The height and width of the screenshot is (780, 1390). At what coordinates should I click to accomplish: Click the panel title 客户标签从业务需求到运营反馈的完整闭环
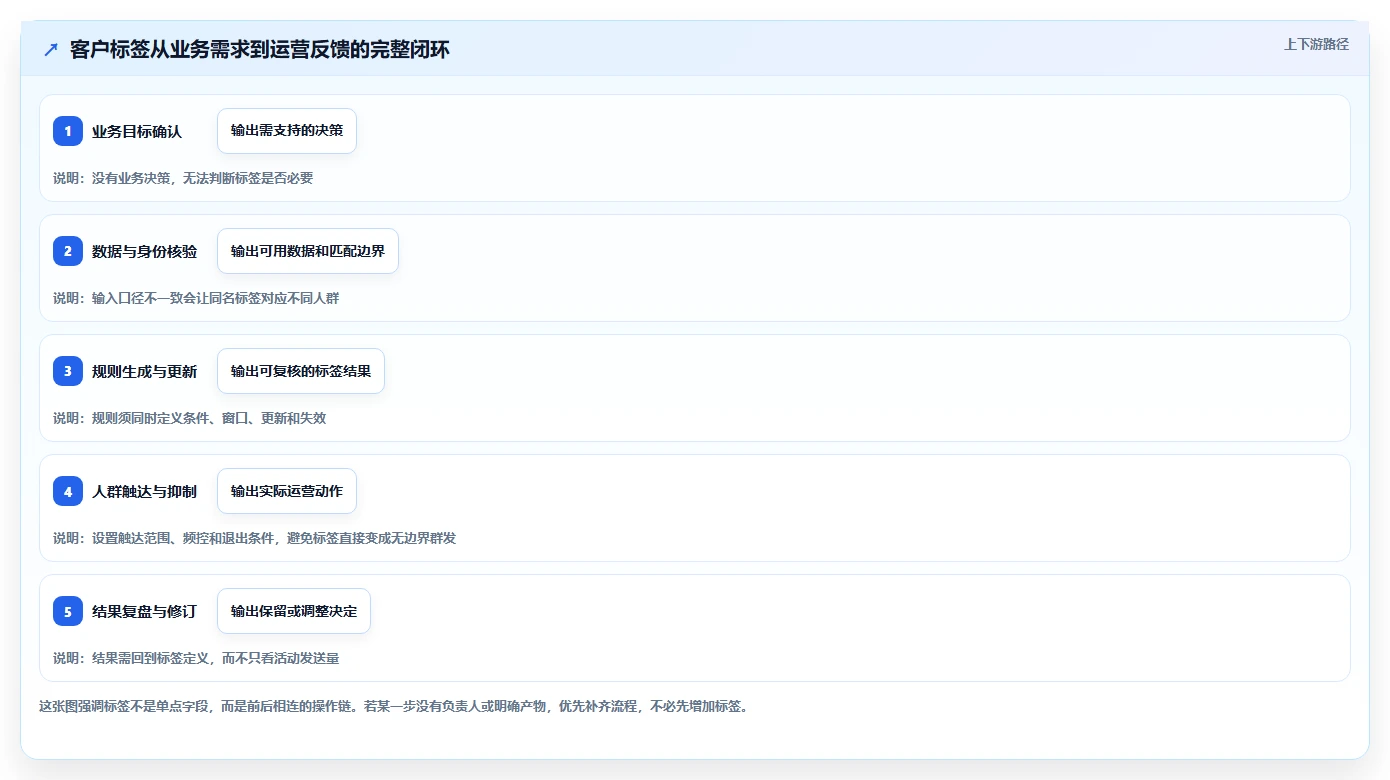point(260,49)
